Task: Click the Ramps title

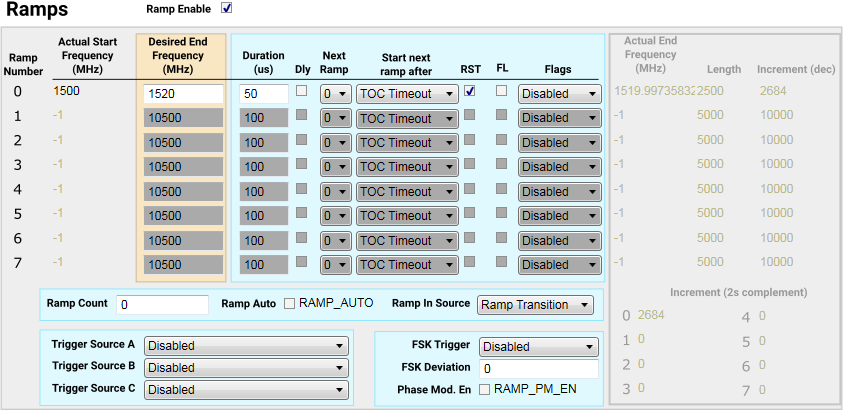Action: click(37, 10)
